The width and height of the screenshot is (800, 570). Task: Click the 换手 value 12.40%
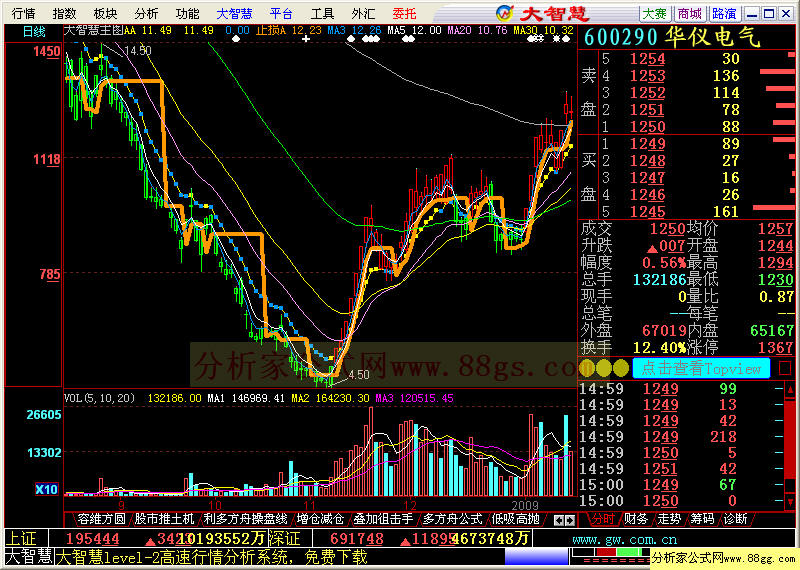pos(659,348)
